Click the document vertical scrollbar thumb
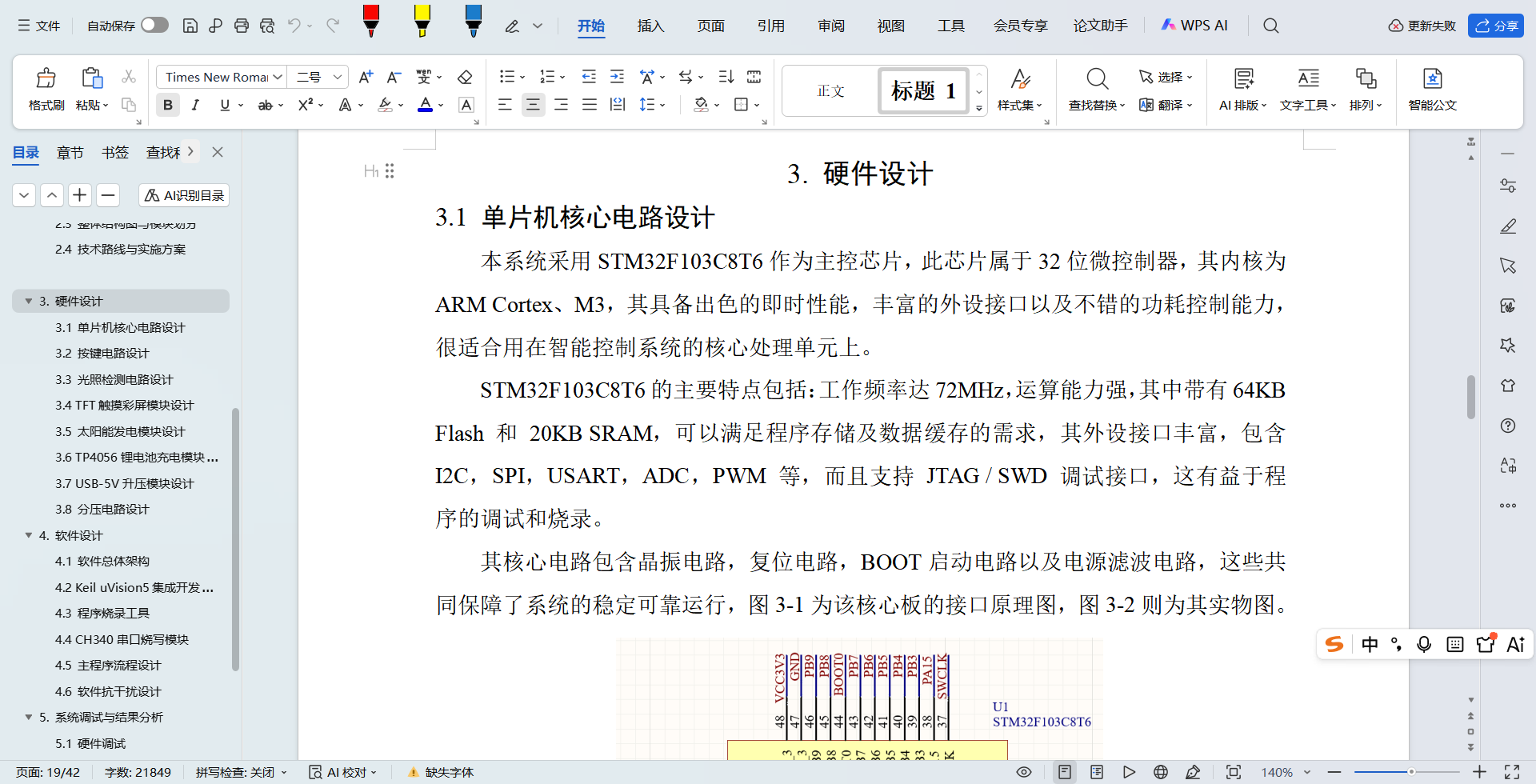Viewport: 1536px width, 784px height. pyautogui.click(x=1470, y=397)
